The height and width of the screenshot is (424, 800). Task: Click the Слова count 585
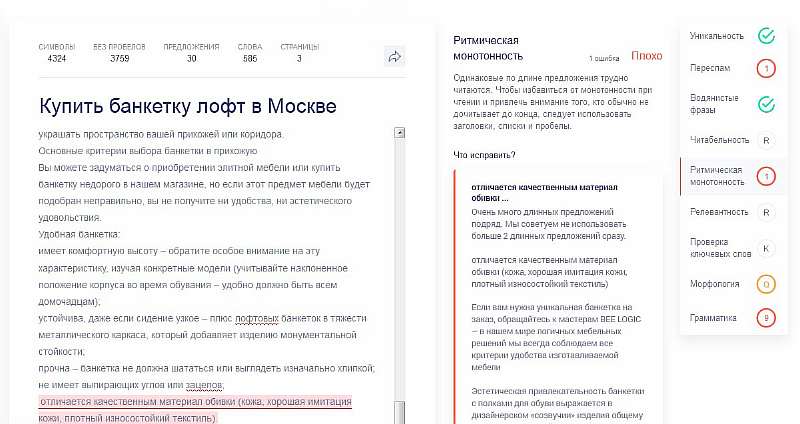250,59
